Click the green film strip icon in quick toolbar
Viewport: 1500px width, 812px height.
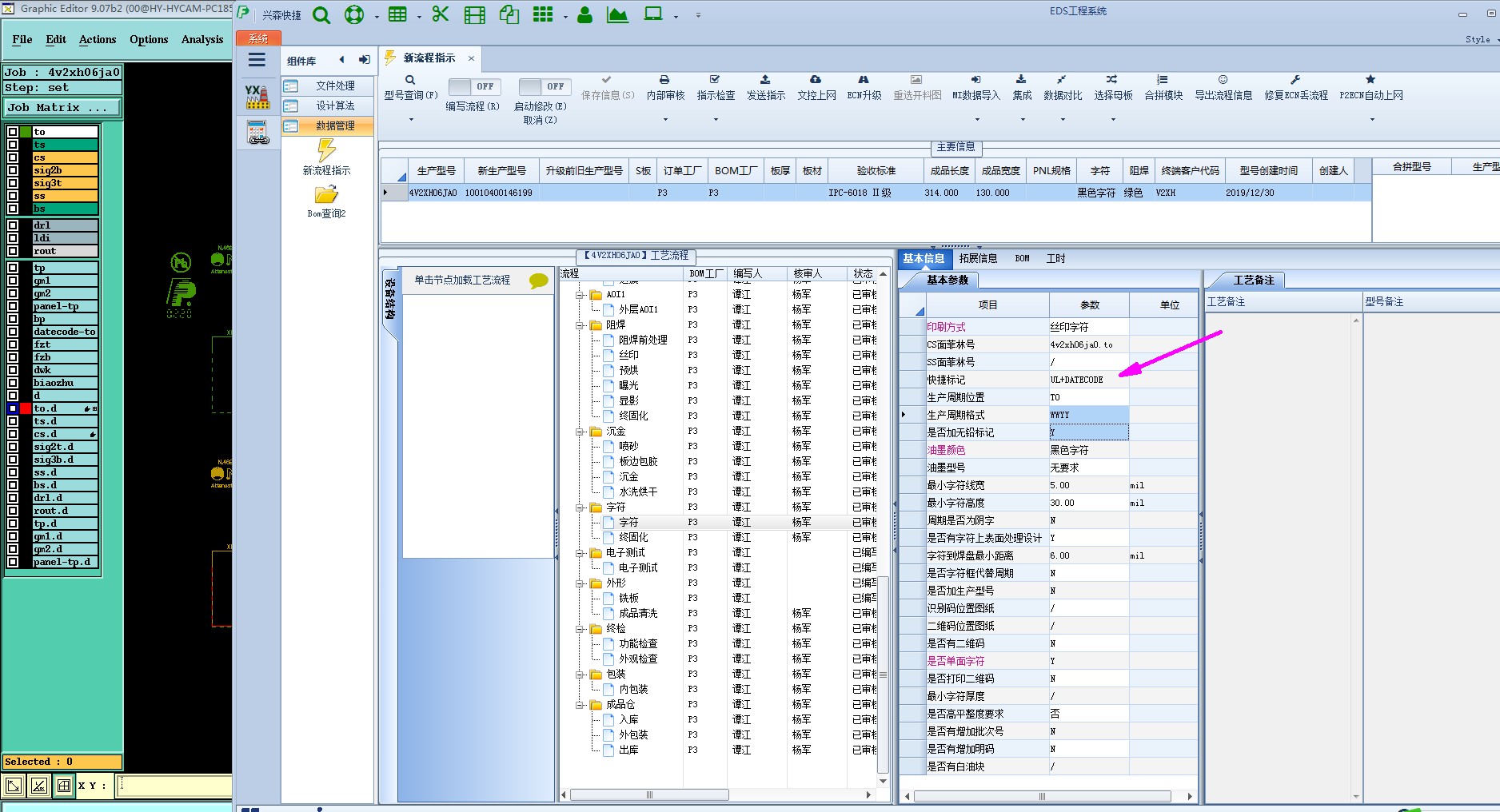click(x=475, y=15)
